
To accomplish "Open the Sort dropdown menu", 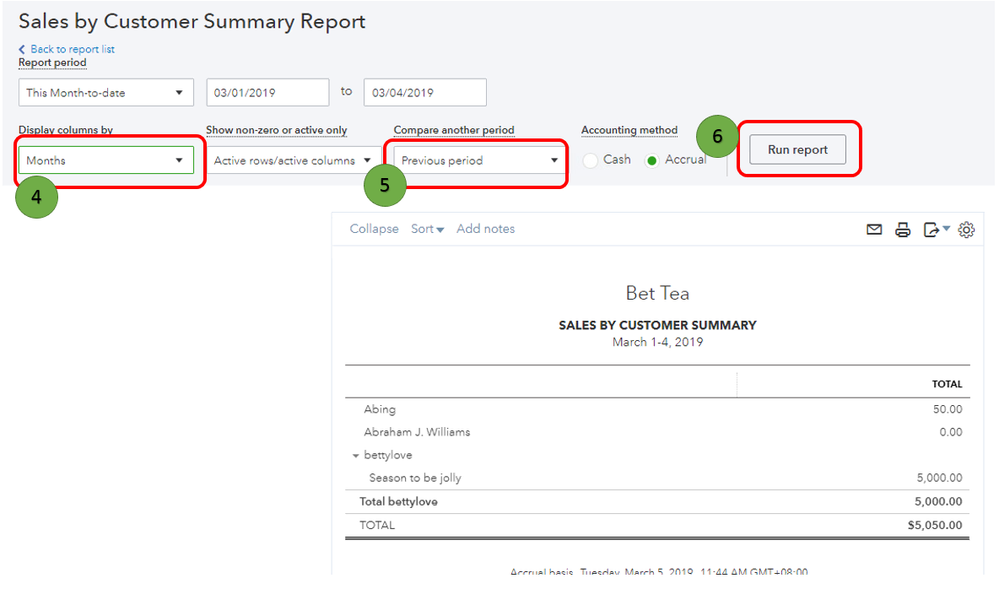I will [x=427, y=229].
